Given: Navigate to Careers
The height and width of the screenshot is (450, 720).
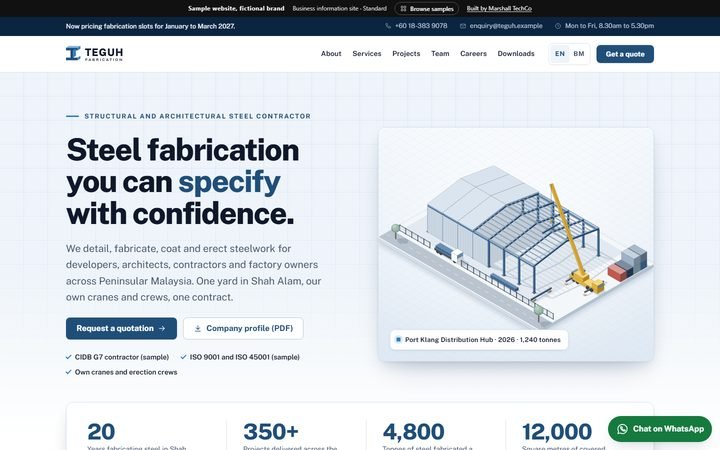Looking at the screenshot, I should tap(473, 54).
